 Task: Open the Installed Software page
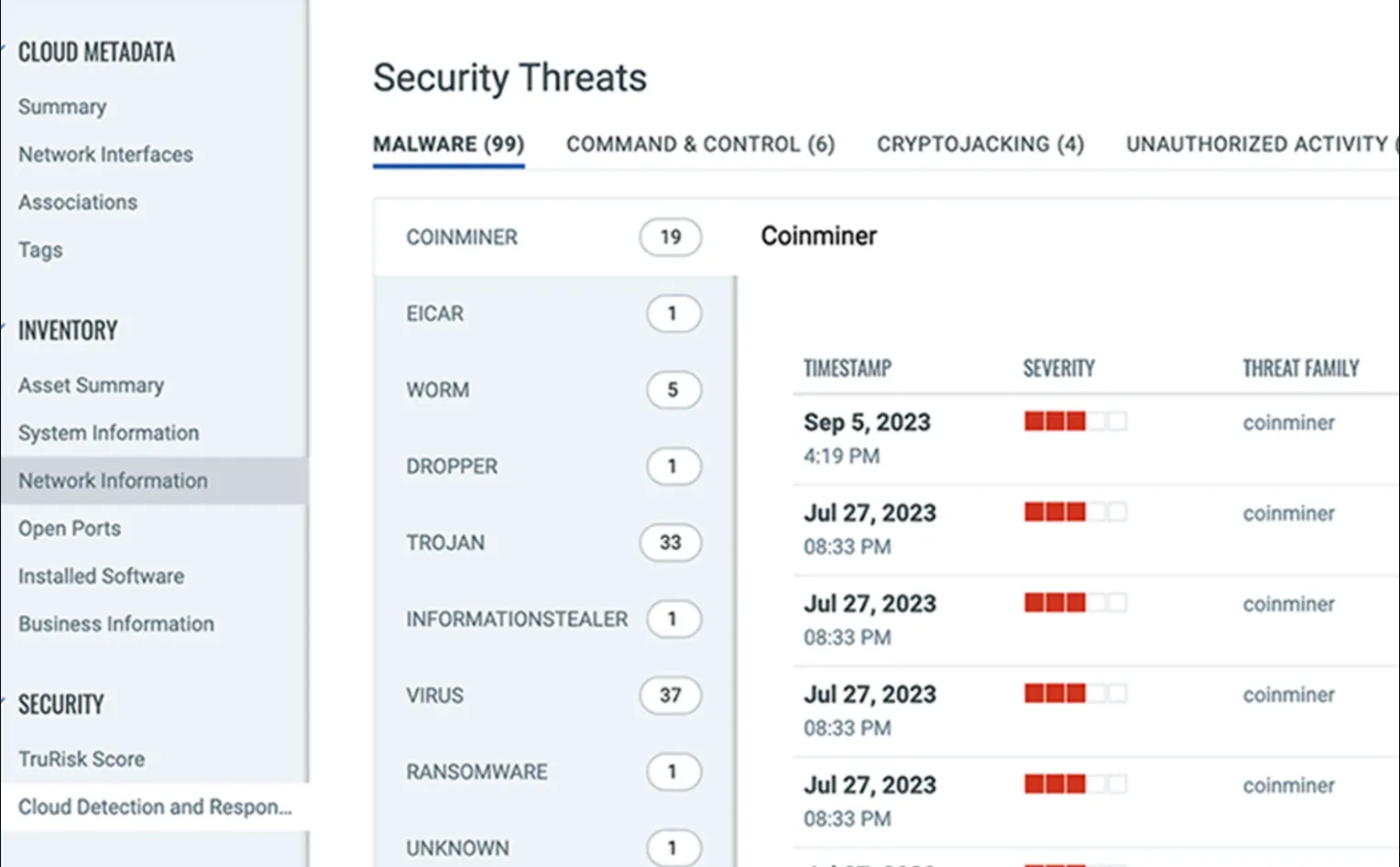[x=101, y=576]
